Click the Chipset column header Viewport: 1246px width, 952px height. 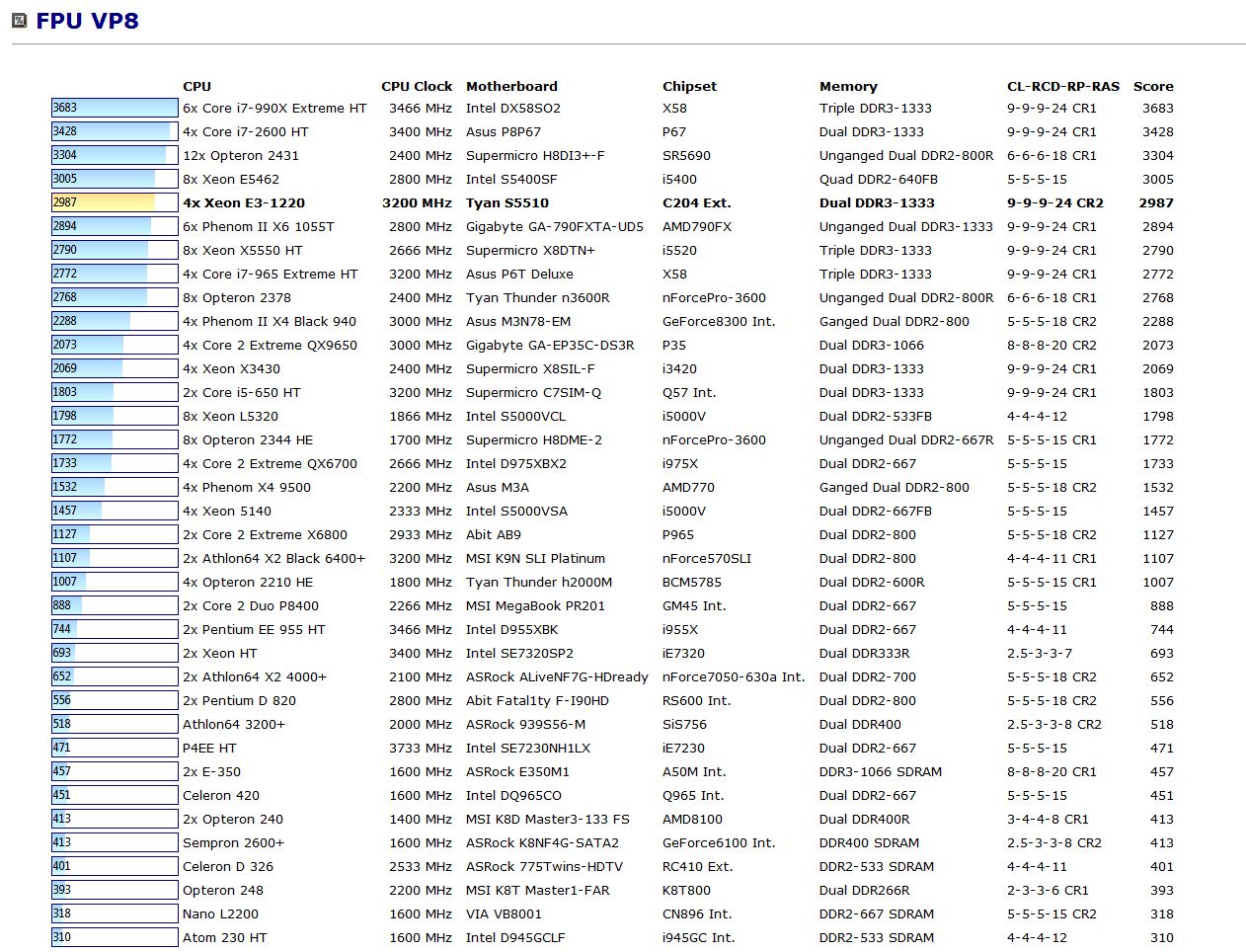pyautogui.click(x=689, y=86)
